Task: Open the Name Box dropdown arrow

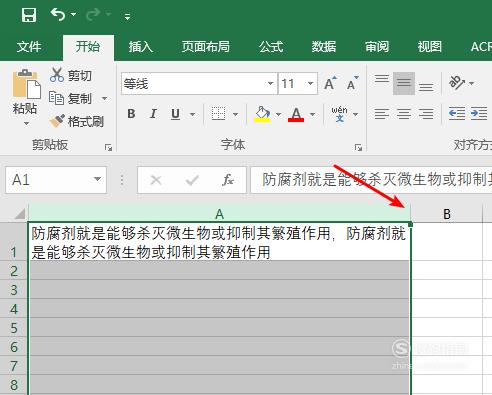Action: [x=97, y=179]
